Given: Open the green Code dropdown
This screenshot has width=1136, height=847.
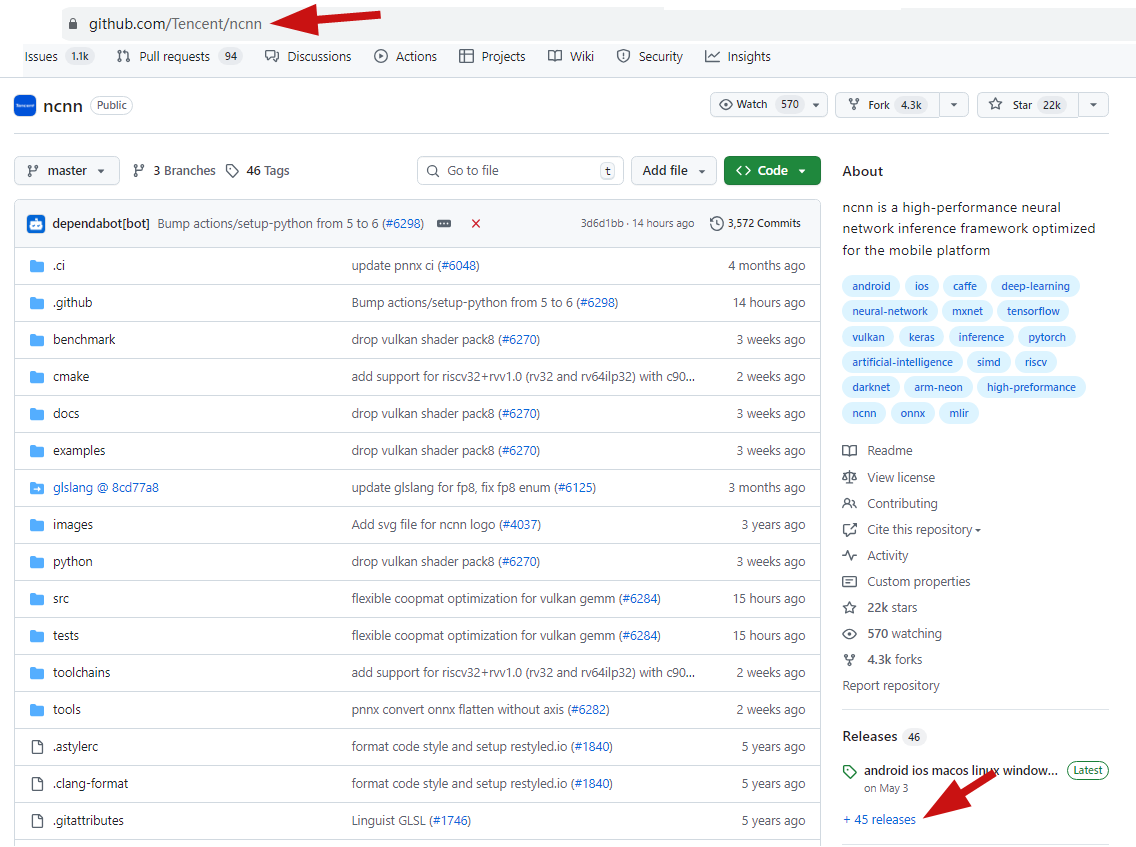Looking at the screenshot, I should point(772,171).
